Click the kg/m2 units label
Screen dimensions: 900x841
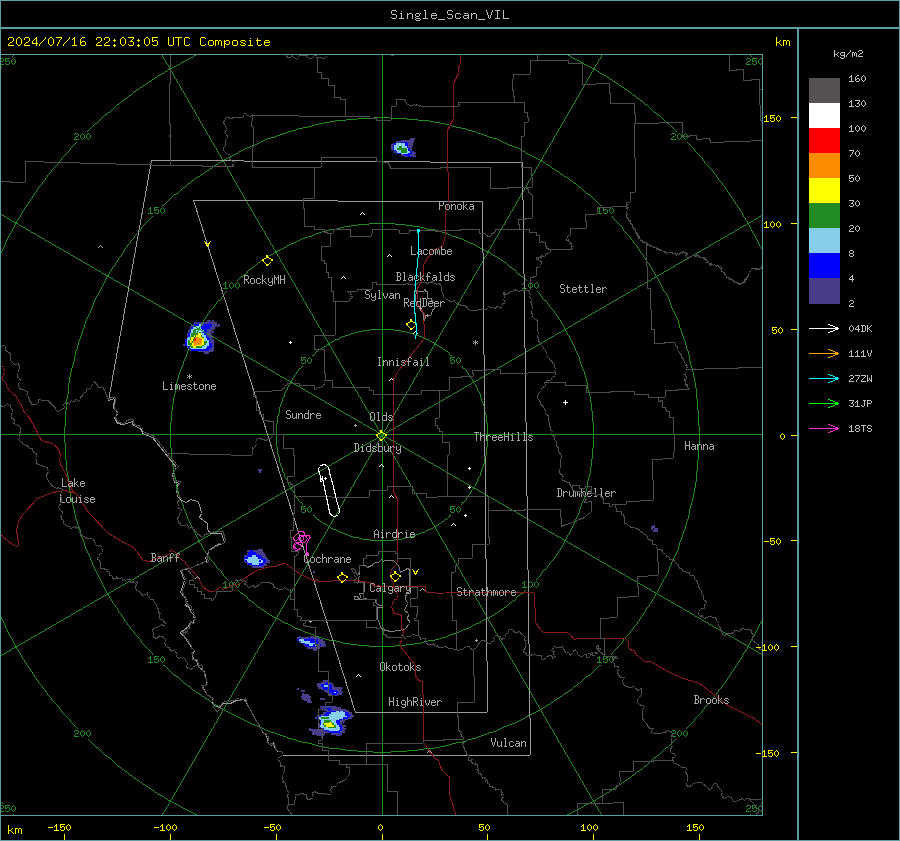[x=848, y=54]
